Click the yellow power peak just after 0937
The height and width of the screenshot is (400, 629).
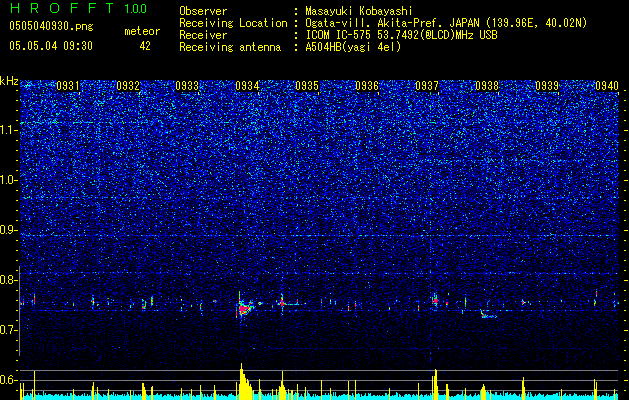436,384
